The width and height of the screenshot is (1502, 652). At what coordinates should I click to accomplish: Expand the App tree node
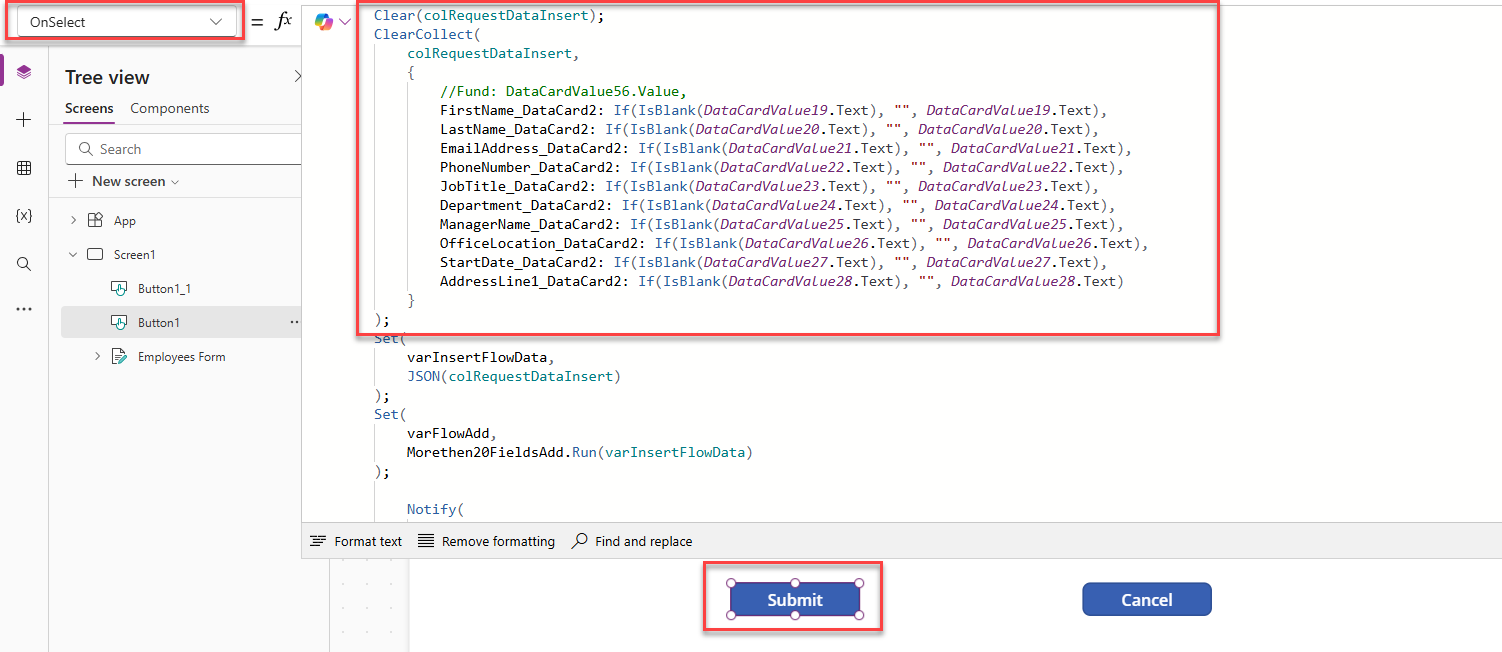pyautogui.click(x=73, y=221)
